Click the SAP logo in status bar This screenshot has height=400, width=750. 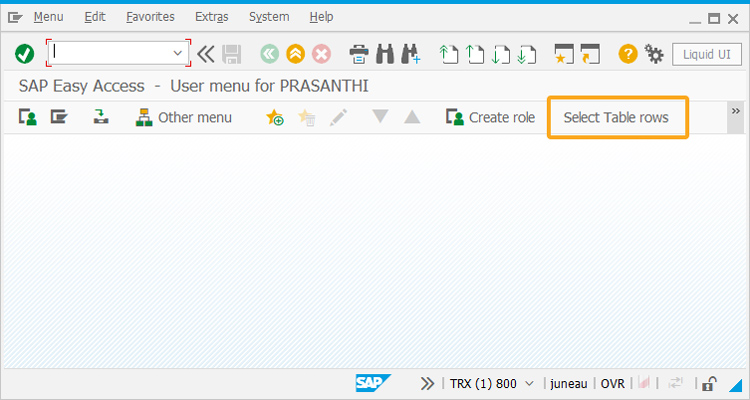pyautogui.click(x=373, y=383)
